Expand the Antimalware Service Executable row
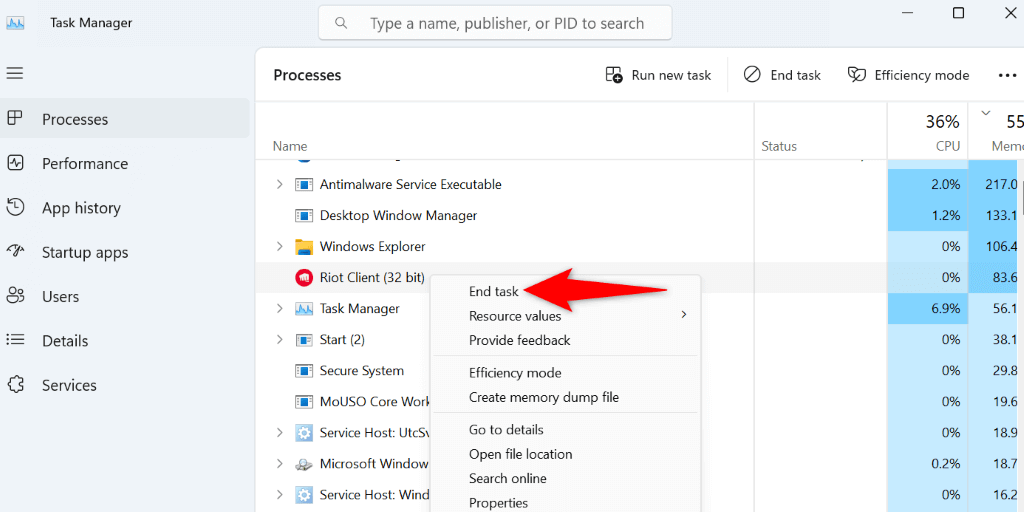Image resolution: width=1024 pixels, height=512 pixels. click(279, 185)
